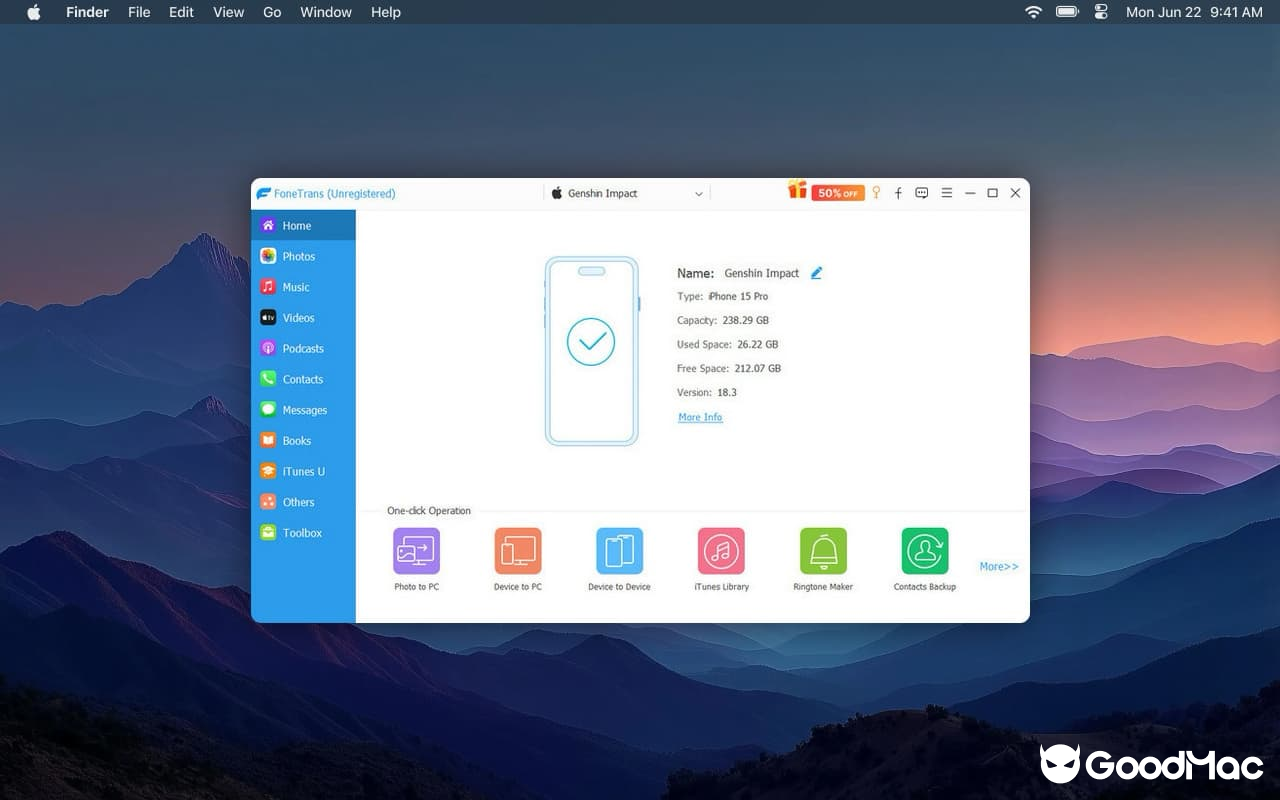The image size is (1280, 800).
Task: Maximize the FoneTrans window
Action: point(992,193)
